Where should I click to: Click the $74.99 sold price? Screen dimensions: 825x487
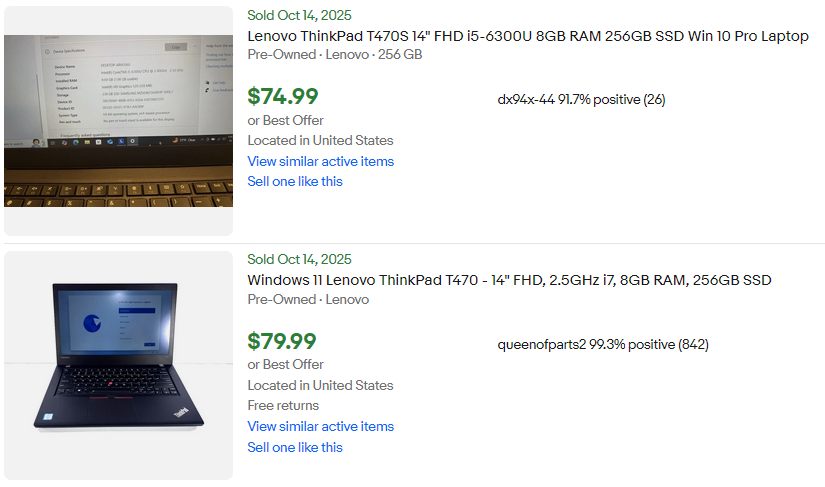click(283, 96)
